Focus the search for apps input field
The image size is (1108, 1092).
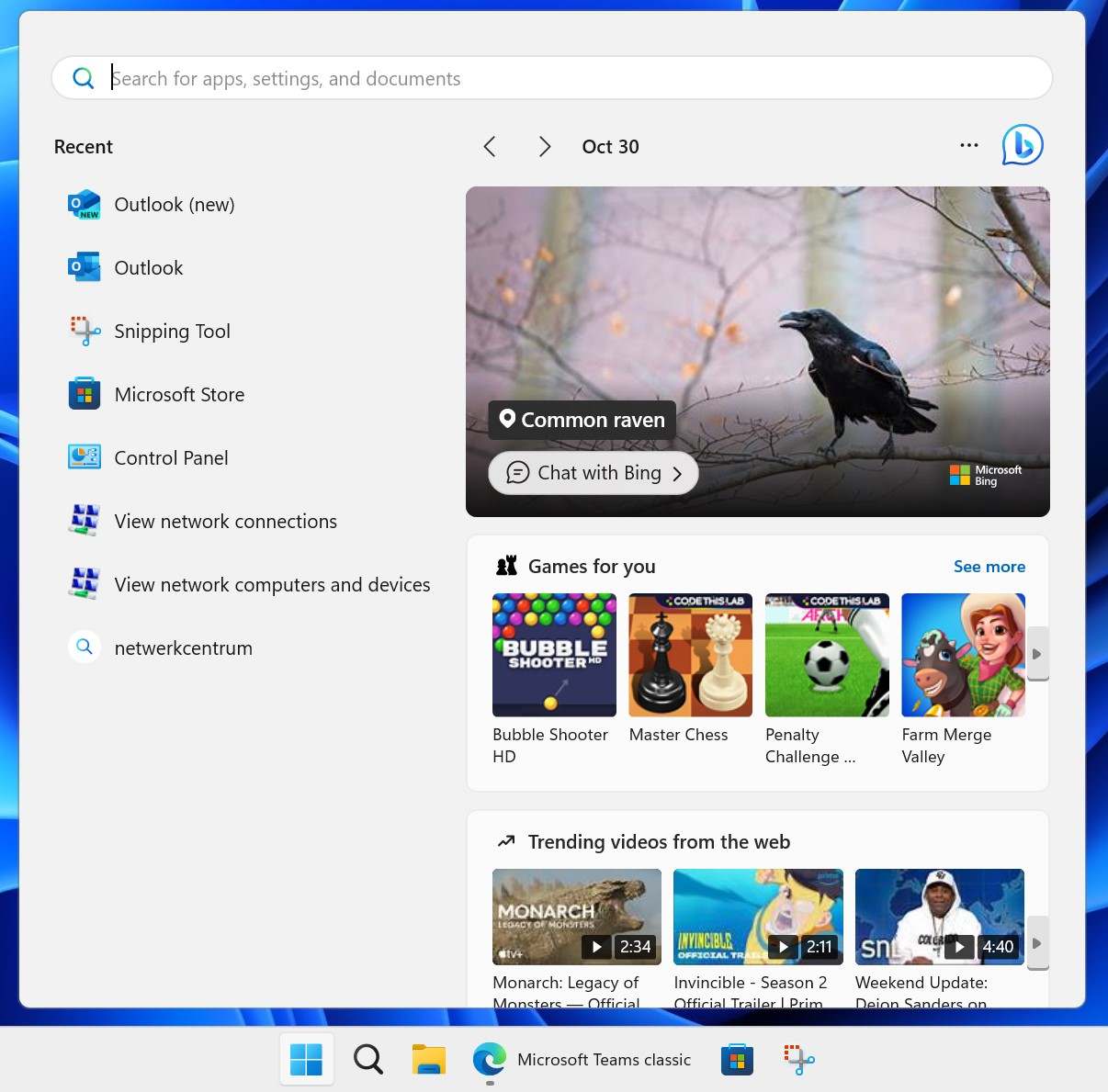[552, 78]
